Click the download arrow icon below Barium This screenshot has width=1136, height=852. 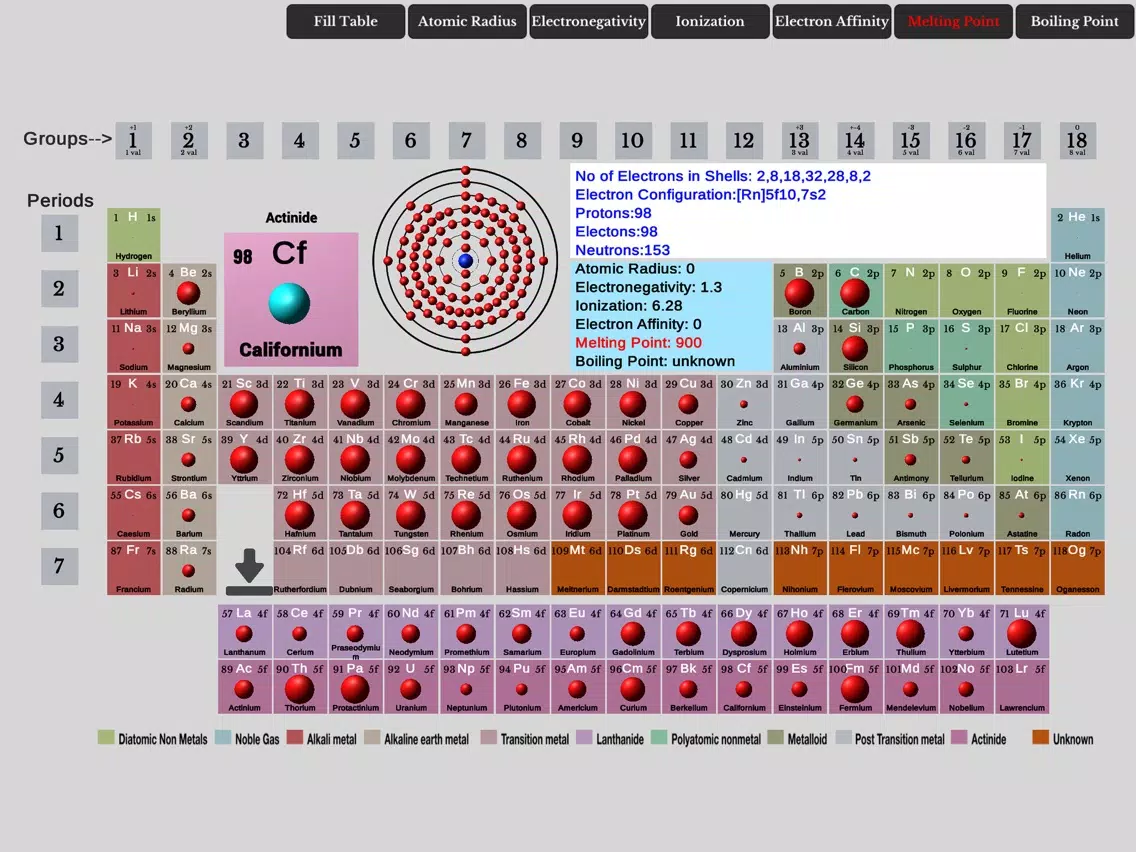pyautogui.click(x=249, y=571)
